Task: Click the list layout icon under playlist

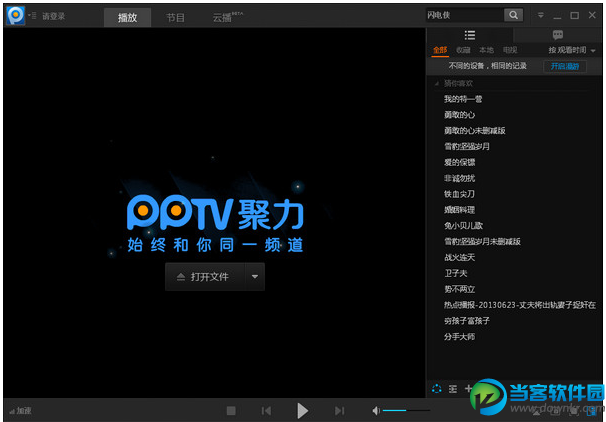Action: pos(453,389)
